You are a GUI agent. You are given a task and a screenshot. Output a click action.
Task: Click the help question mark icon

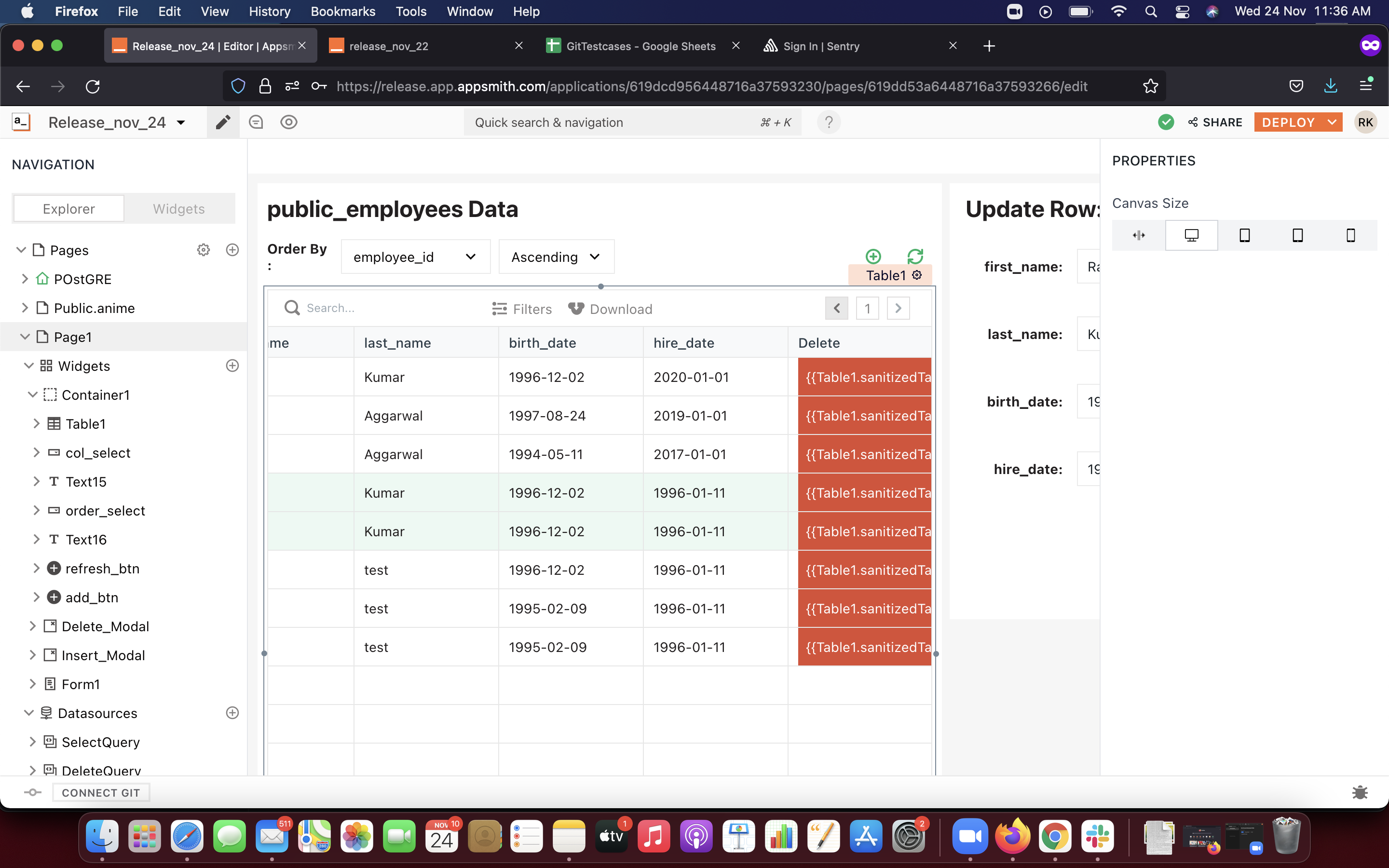828,122
